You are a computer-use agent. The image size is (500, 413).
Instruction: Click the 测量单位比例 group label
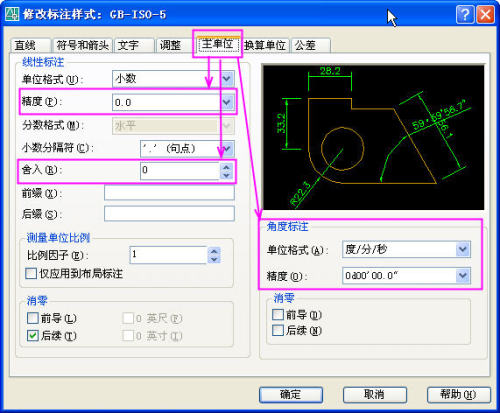(58, 238)
